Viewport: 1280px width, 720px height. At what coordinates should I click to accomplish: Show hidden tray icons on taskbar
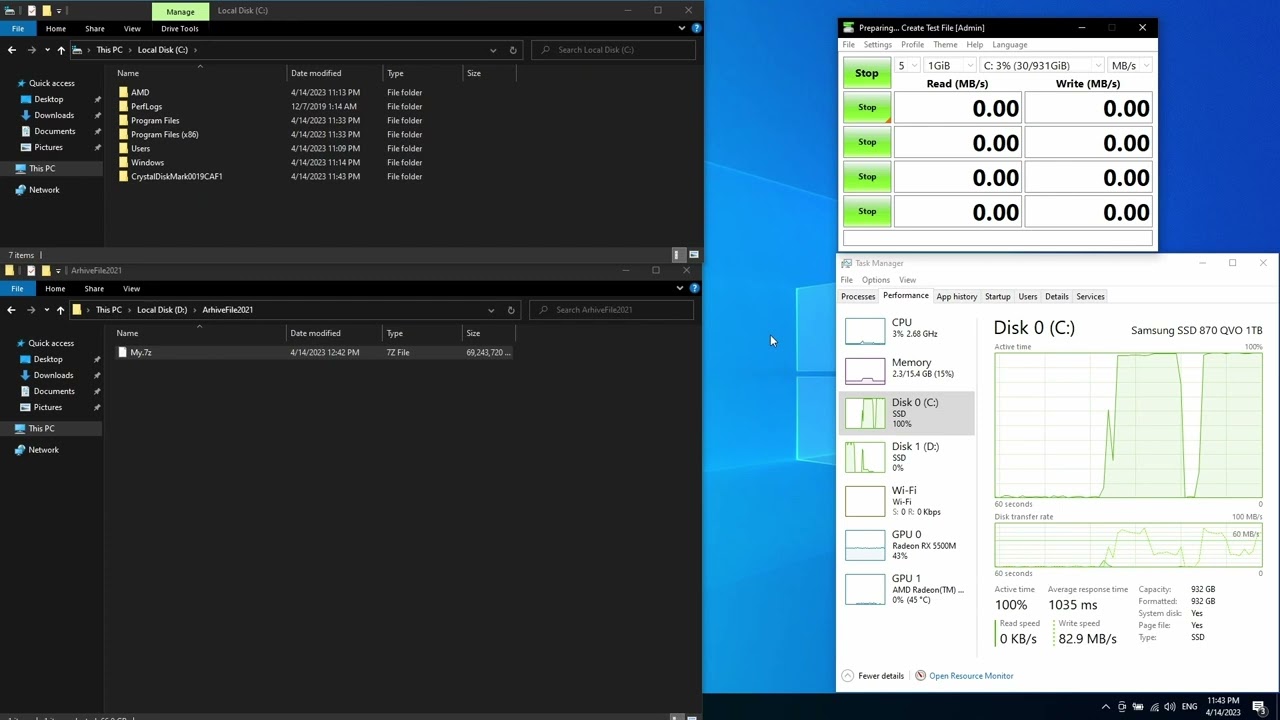1105,707
